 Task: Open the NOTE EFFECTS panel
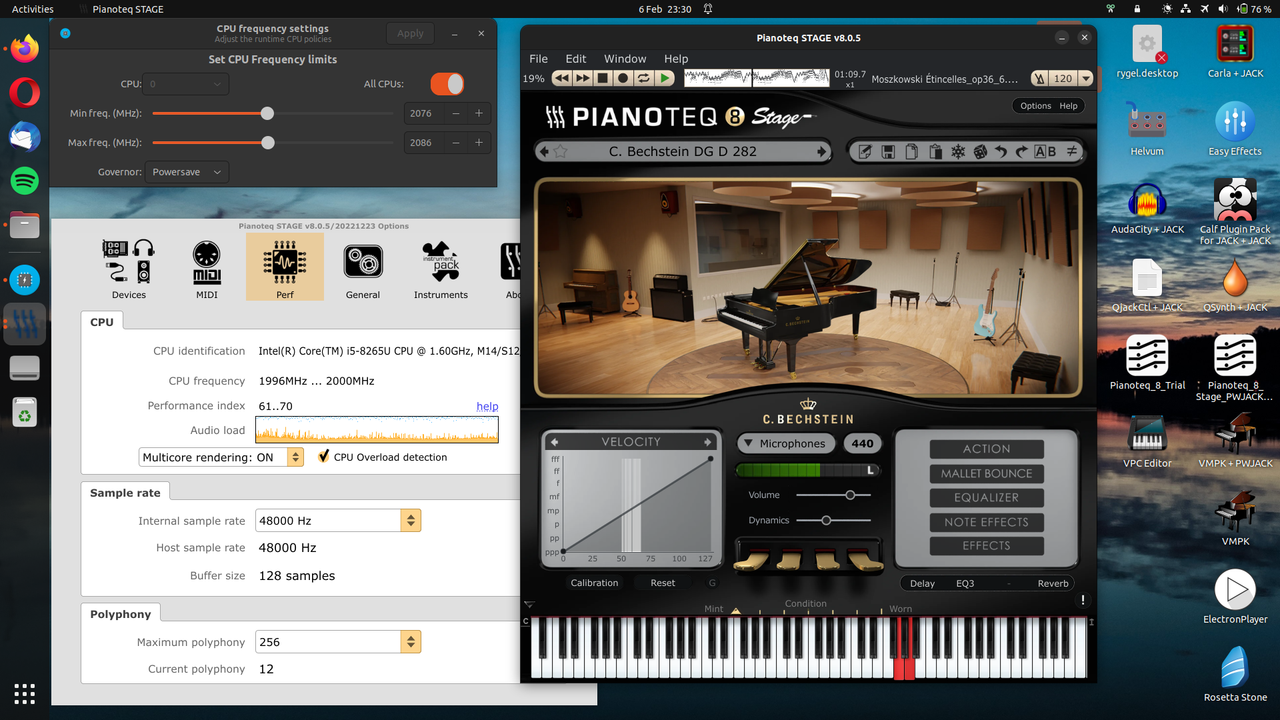coord(986,522)
